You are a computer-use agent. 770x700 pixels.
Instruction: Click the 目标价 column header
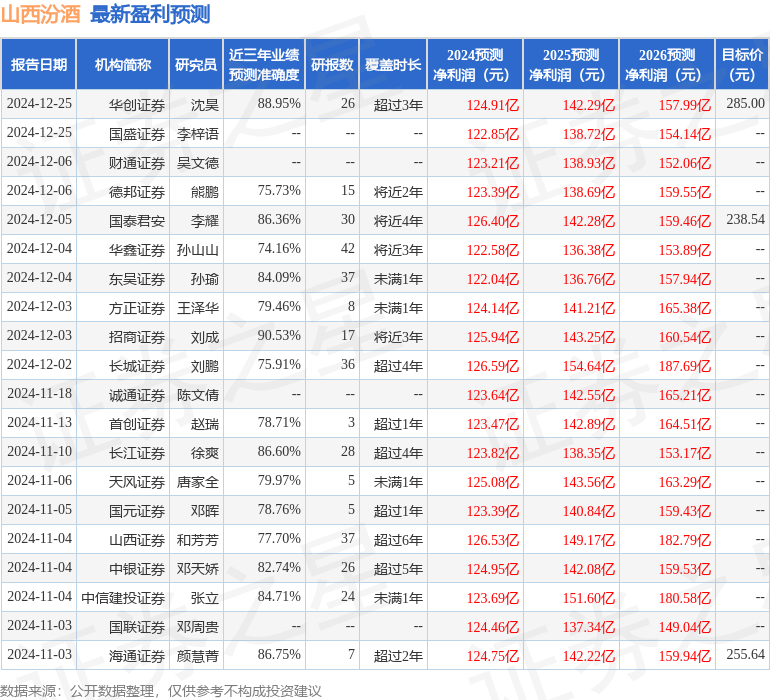point(742,64)
